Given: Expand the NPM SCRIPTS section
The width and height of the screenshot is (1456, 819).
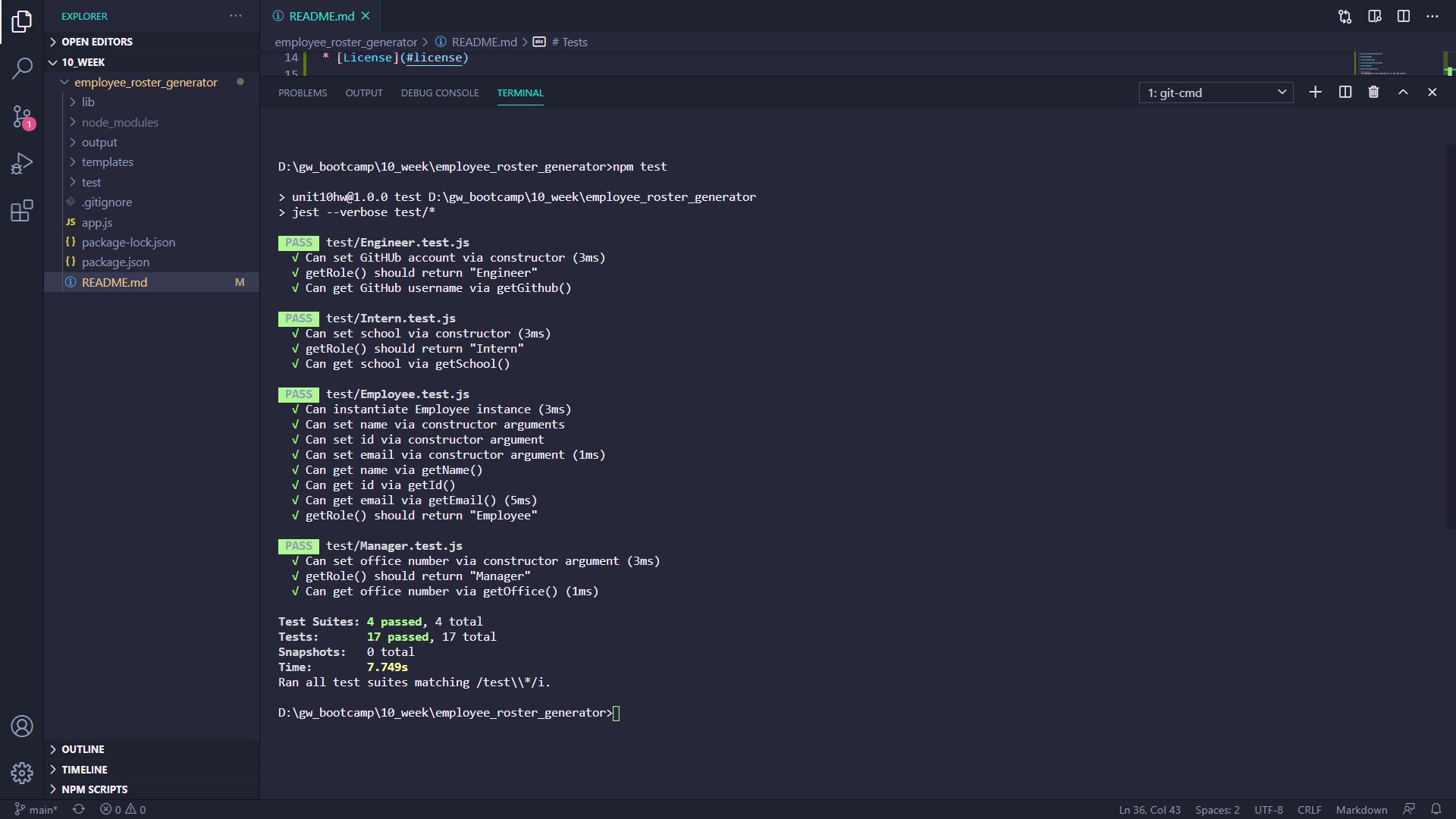Looking at the screenshot, I should (x=96, y=789).
